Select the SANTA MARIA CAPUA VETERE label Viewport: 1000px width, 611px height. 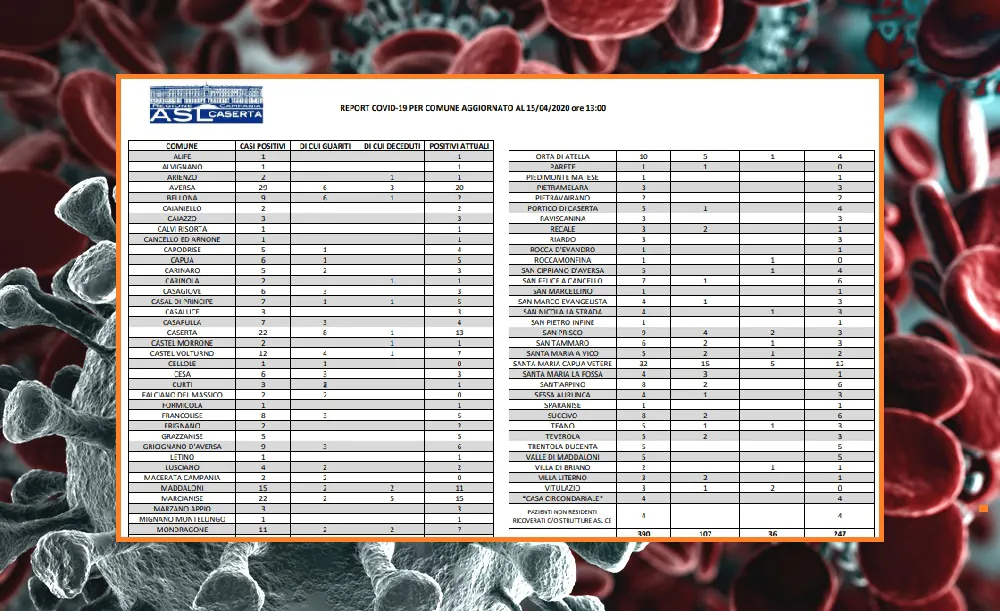(562, 364)
